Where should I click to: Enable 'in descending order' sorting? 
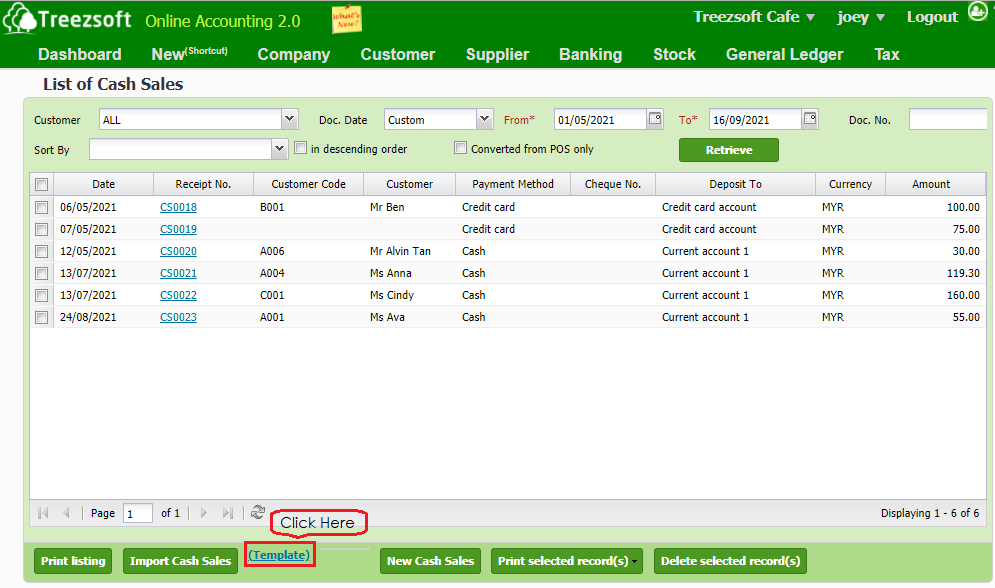pos(300,147)
